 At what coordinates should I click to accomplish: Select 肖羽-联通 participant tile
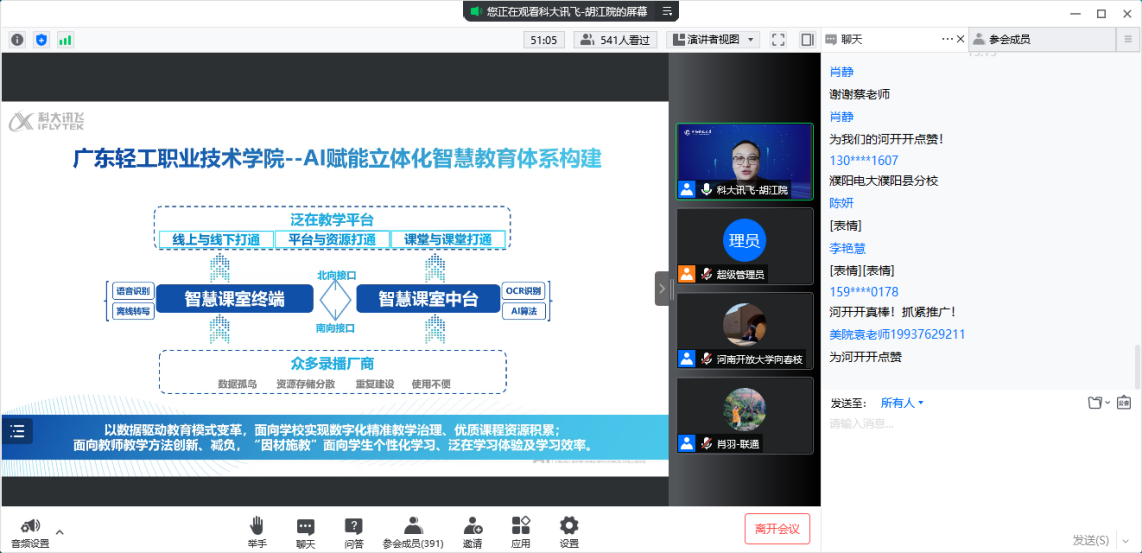click(744, 415)
